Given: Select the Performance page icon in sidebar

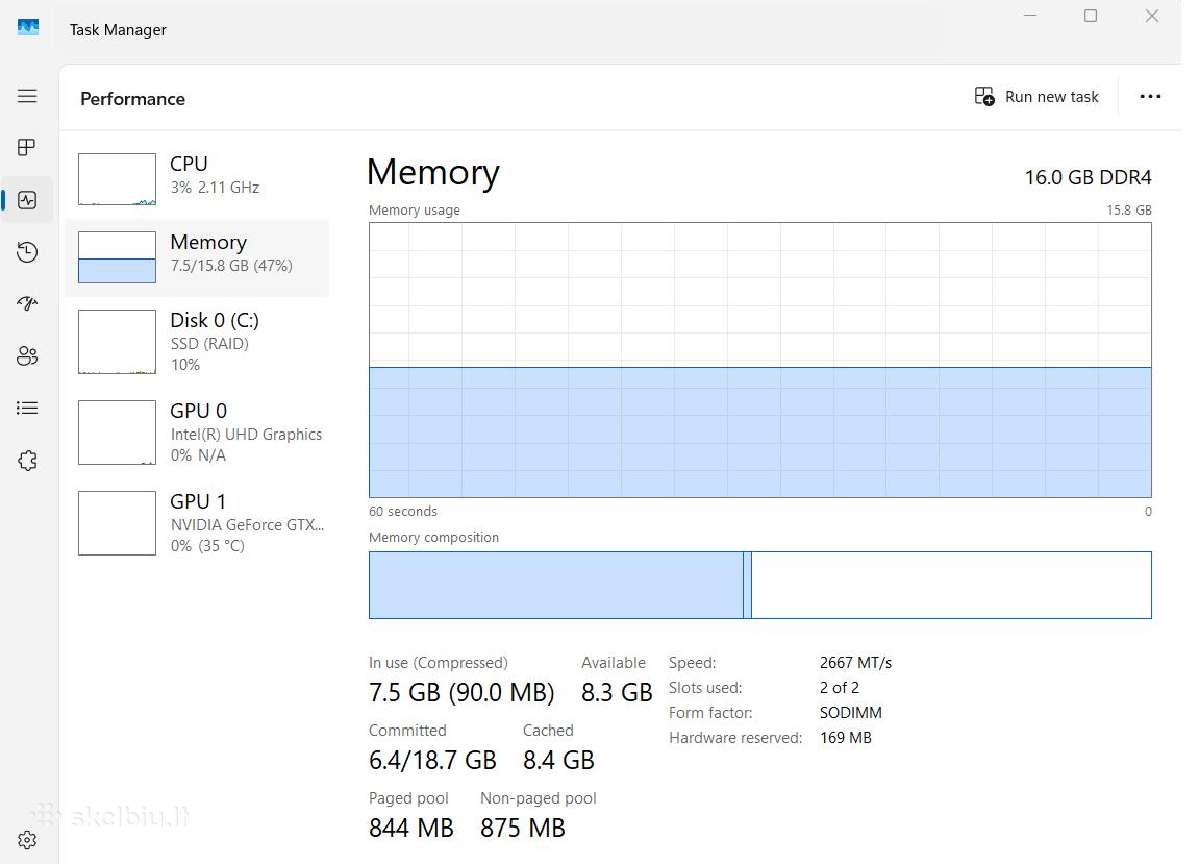Looking at the screenshot, I should pyautogui.click(x=27, y=200).
